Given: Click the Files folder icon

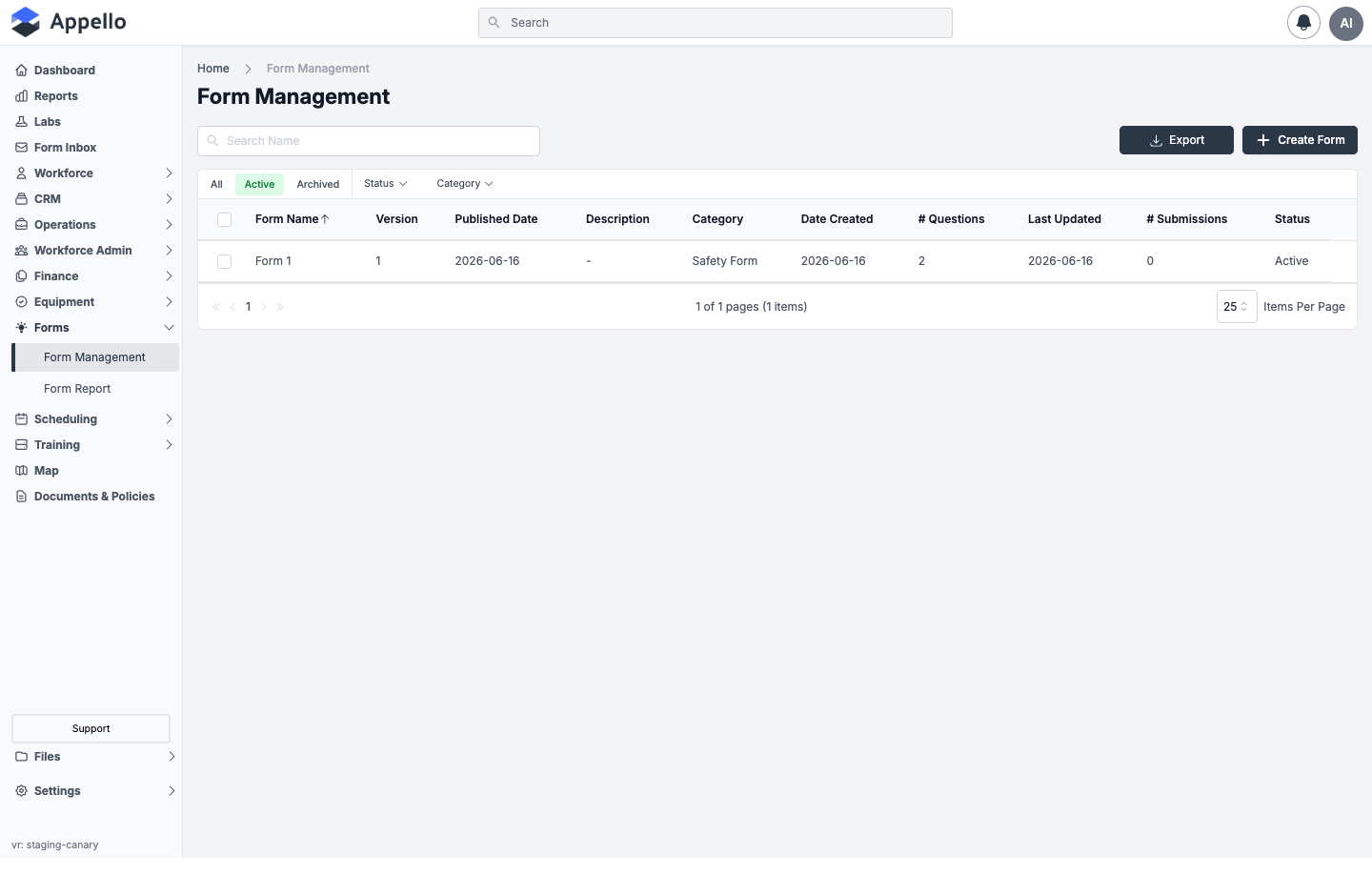Looking at the screenshot, I should pos(21,757).
